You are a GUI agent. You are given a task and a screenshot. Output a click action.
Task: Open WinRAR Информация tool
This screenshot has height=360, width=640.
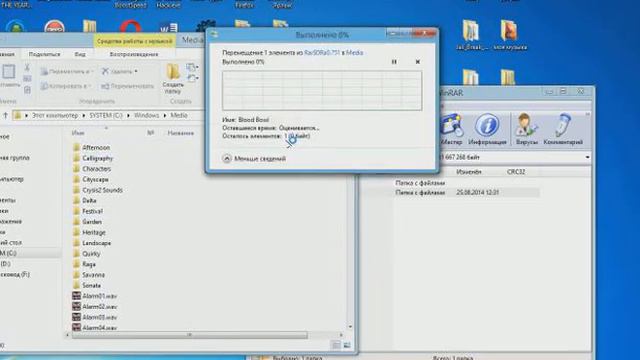coord(487,130)
